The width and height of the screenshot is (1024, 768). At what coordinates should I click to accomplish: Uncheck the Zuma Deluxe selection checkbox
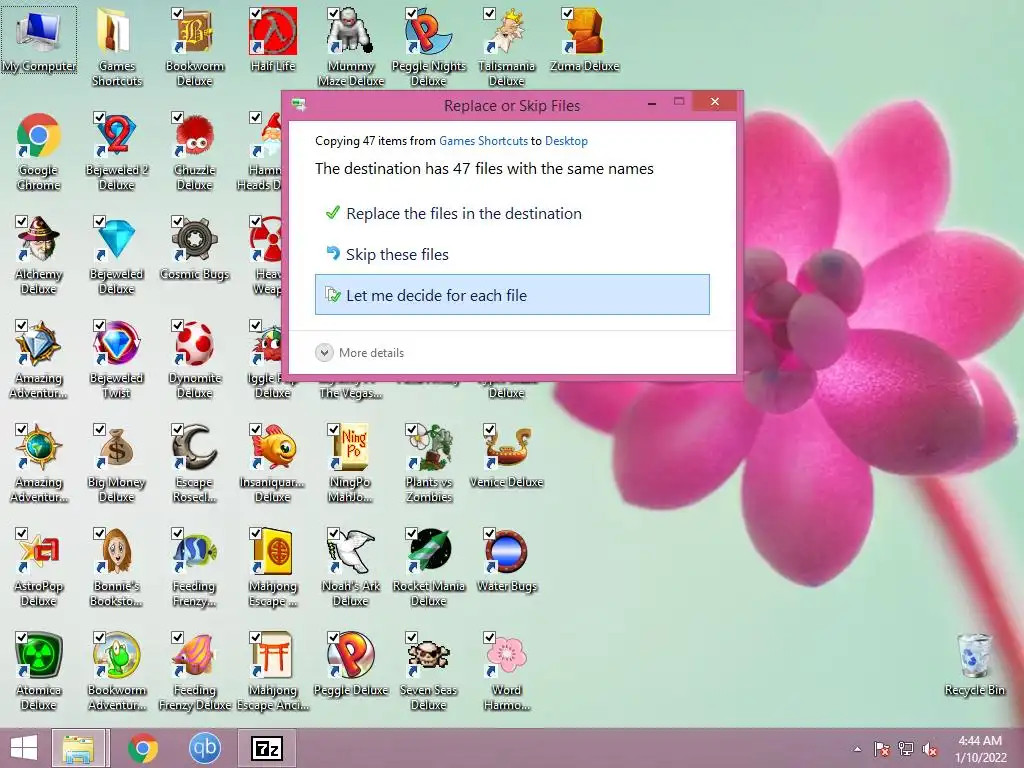(x=568, y=14)
